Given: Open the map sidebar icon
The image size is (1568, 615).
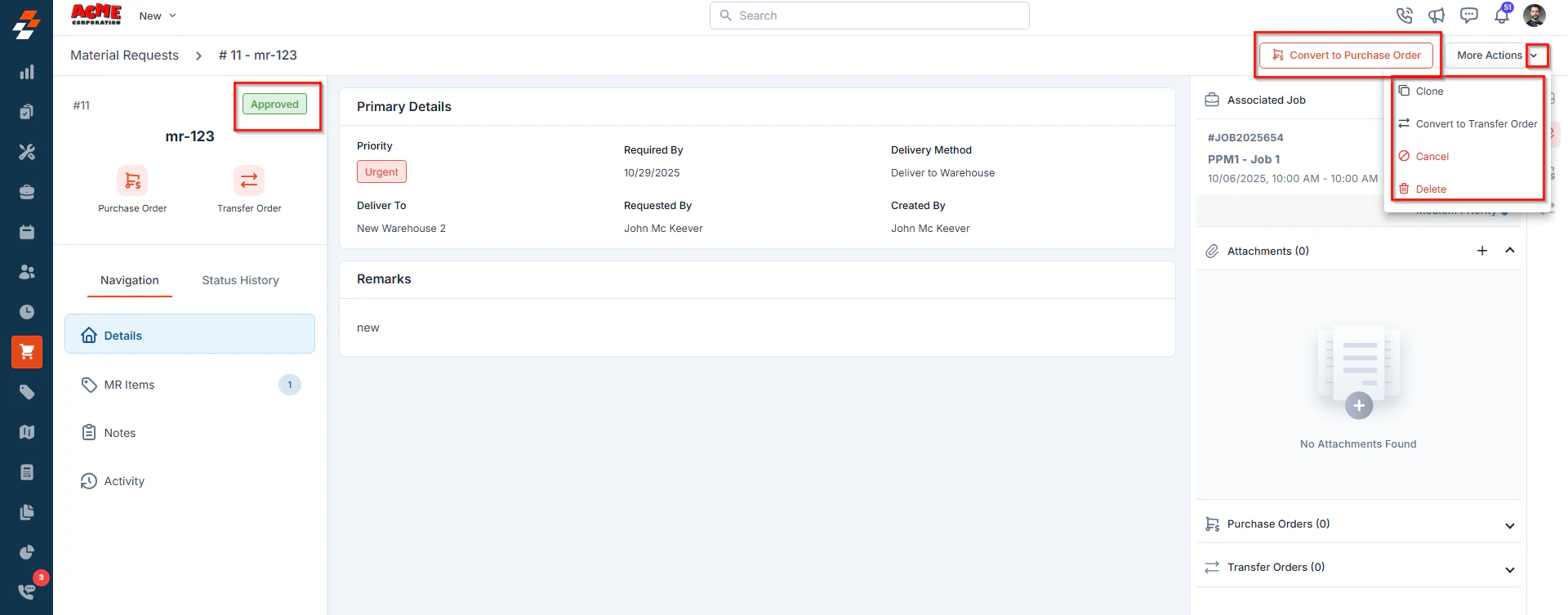Looking at the screenshot, I should pyautogui.click(x=27, y=432).
